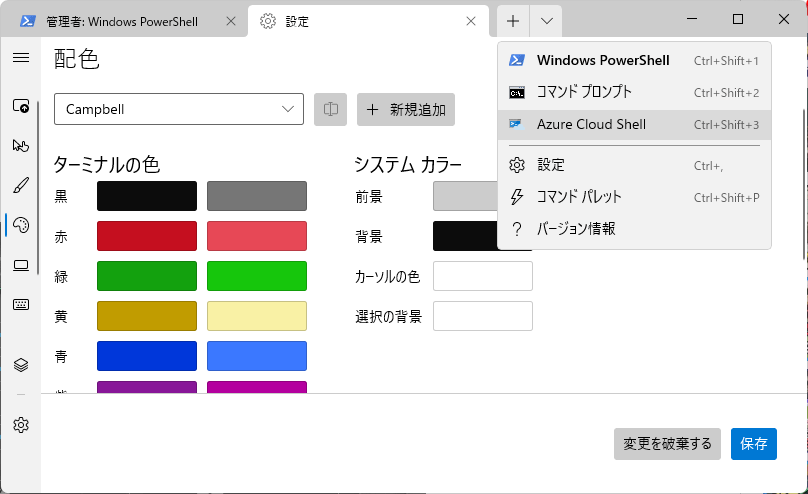Pick the 青 bright blue swatch
Screen dimensions: 808x494
point(257,356)
